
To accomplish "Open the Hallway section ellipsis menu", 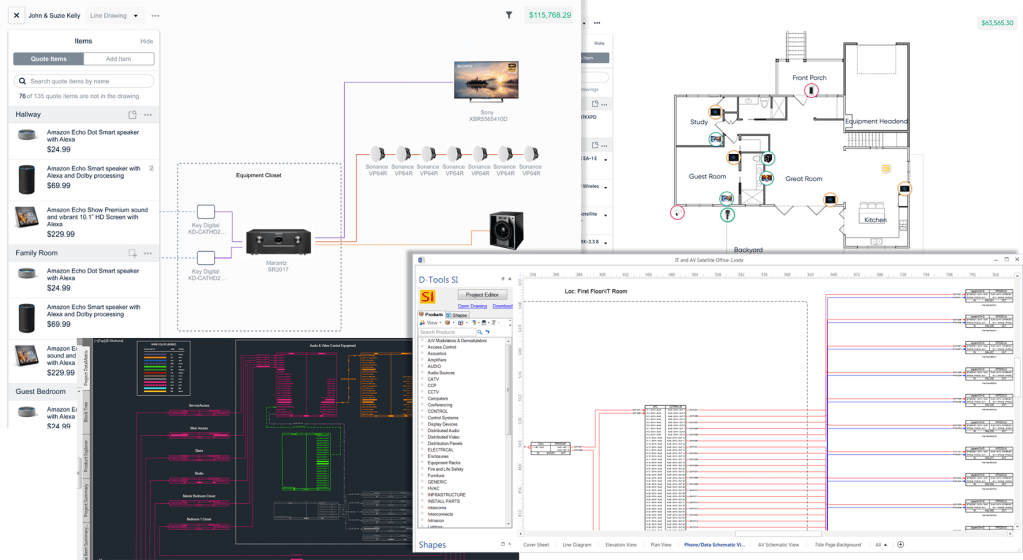I will pos(148,115).
